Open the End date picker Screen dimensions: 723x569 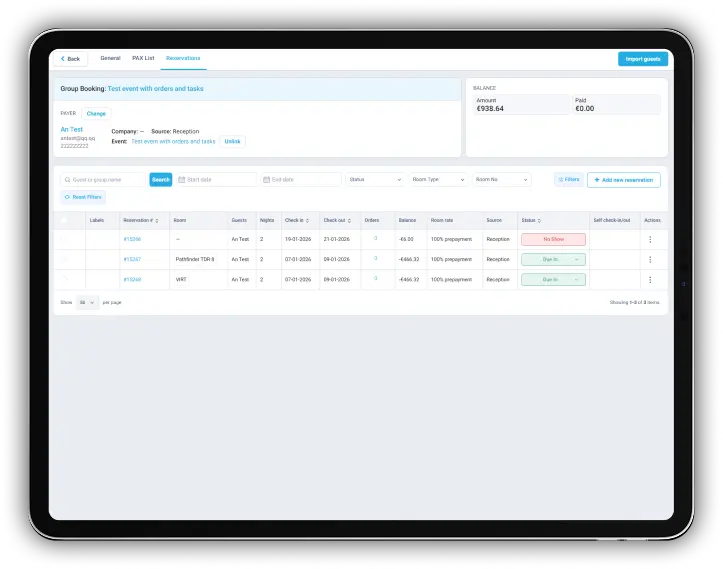point(301,180)
